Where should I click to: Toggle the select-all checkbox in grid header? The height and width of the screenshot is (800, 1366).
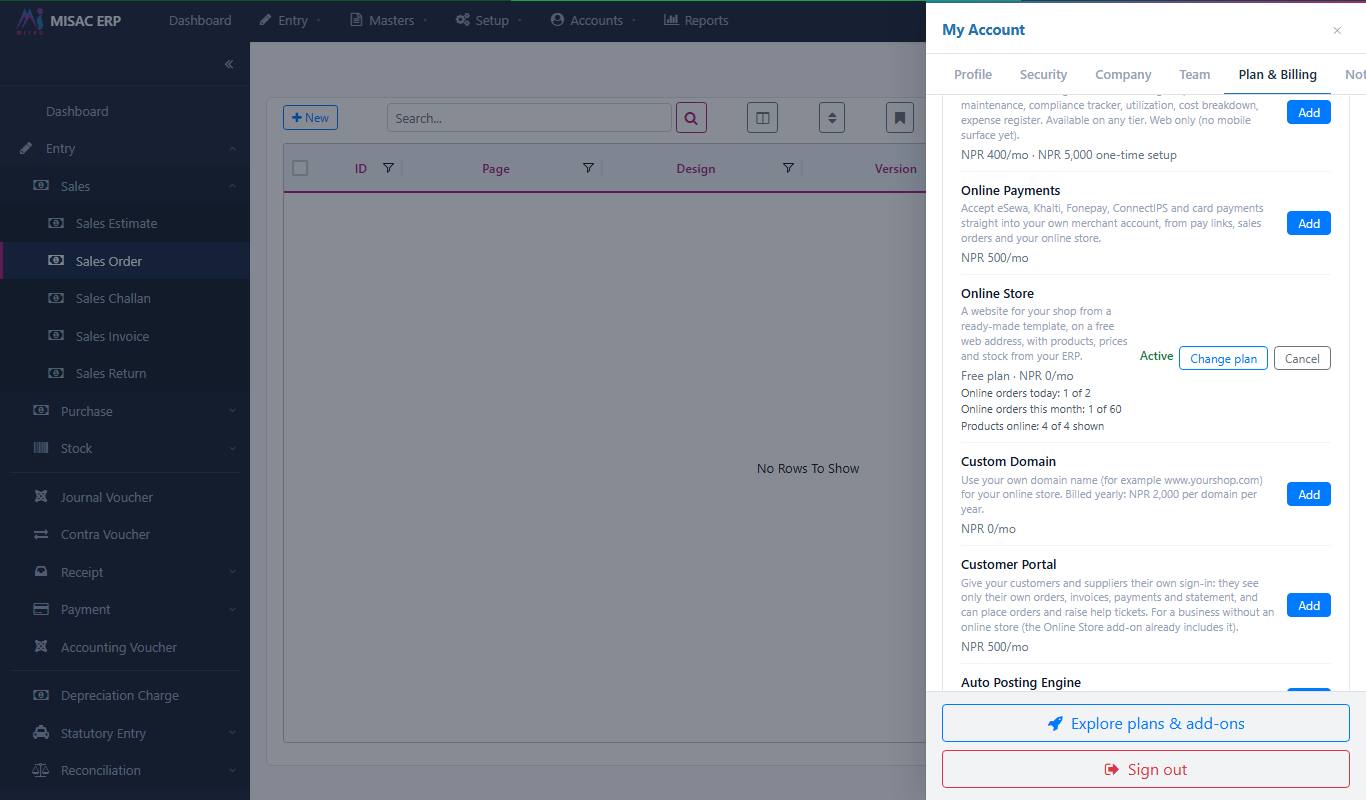tap(300, 168)
